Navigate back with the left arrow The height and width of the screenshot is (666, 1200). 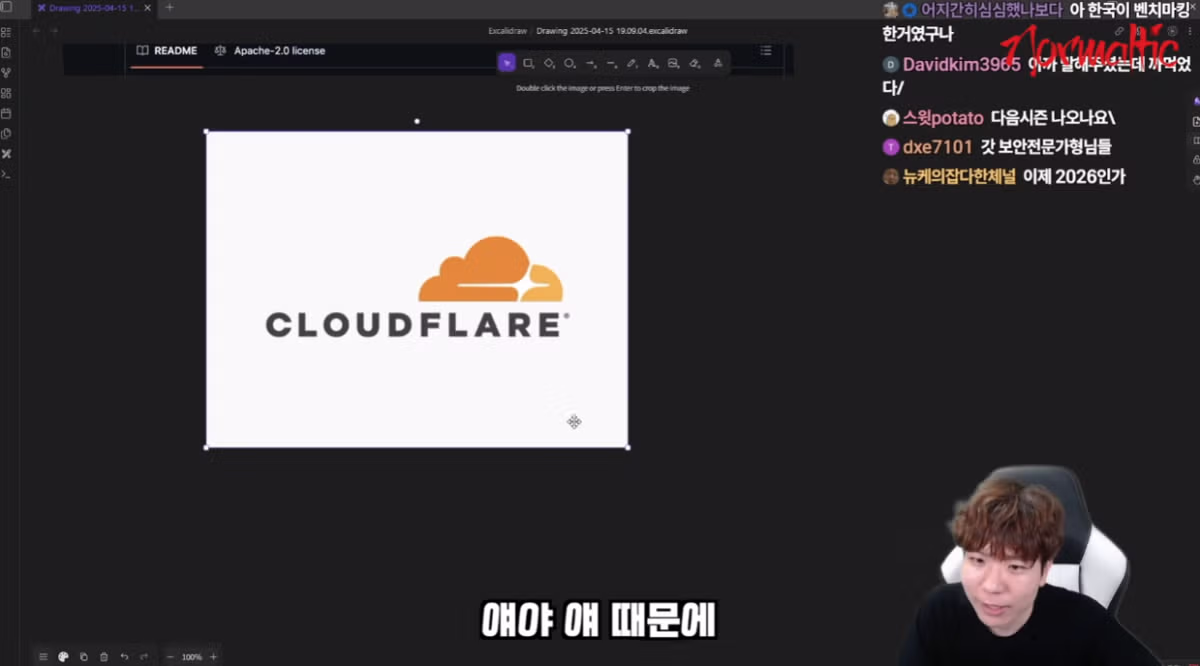(x=37, y=30)
